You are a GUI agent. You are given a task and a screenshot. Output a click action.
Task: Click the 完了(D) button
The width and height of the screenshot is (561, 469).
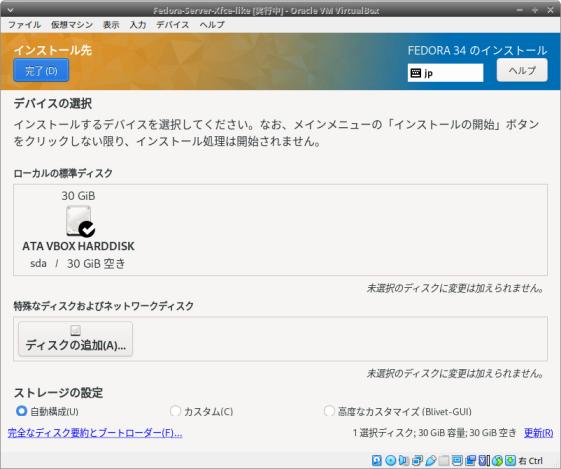[41, 70]
